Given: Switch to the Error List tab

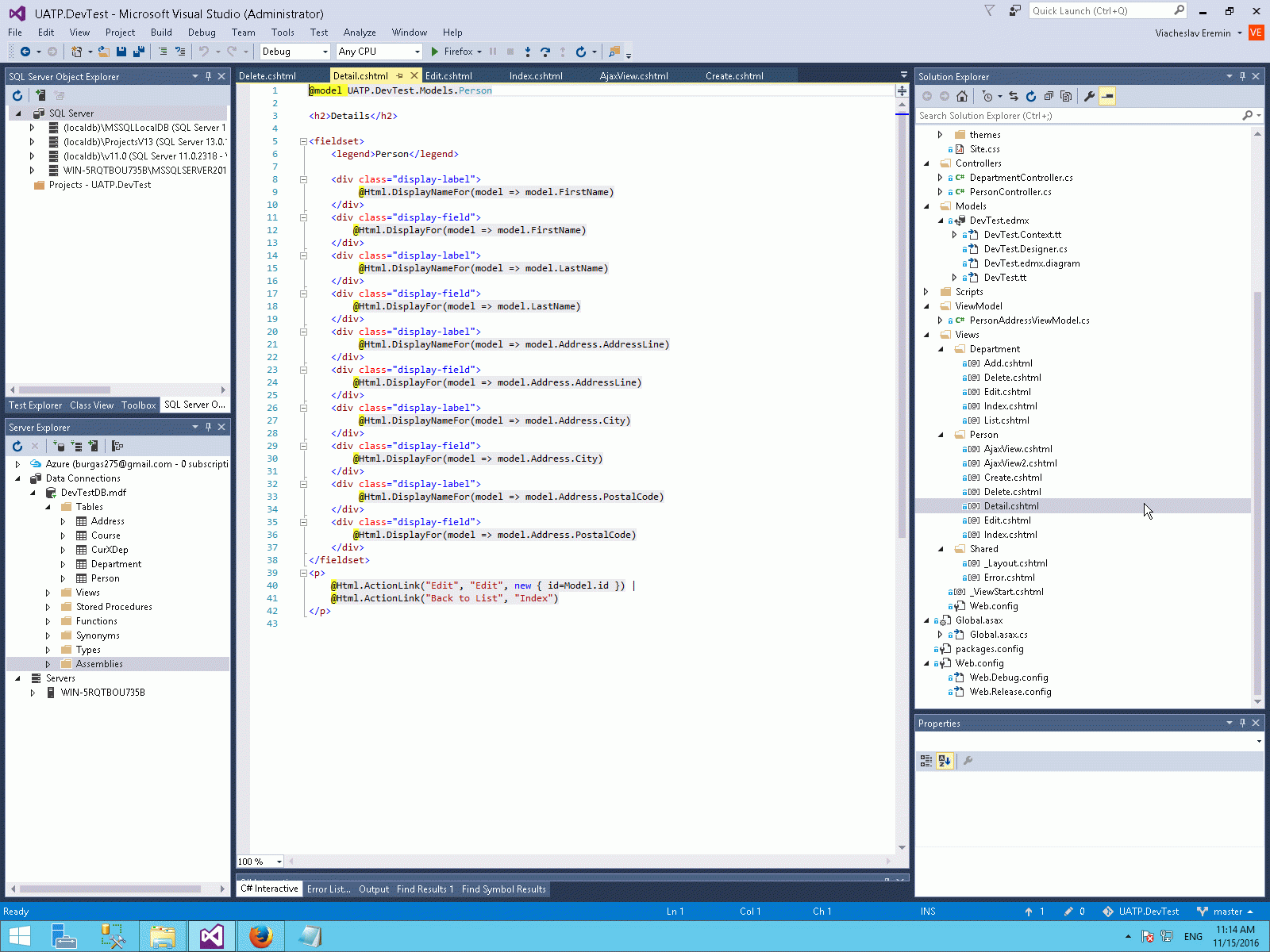Looking at the screenshot, I should 329,889.
